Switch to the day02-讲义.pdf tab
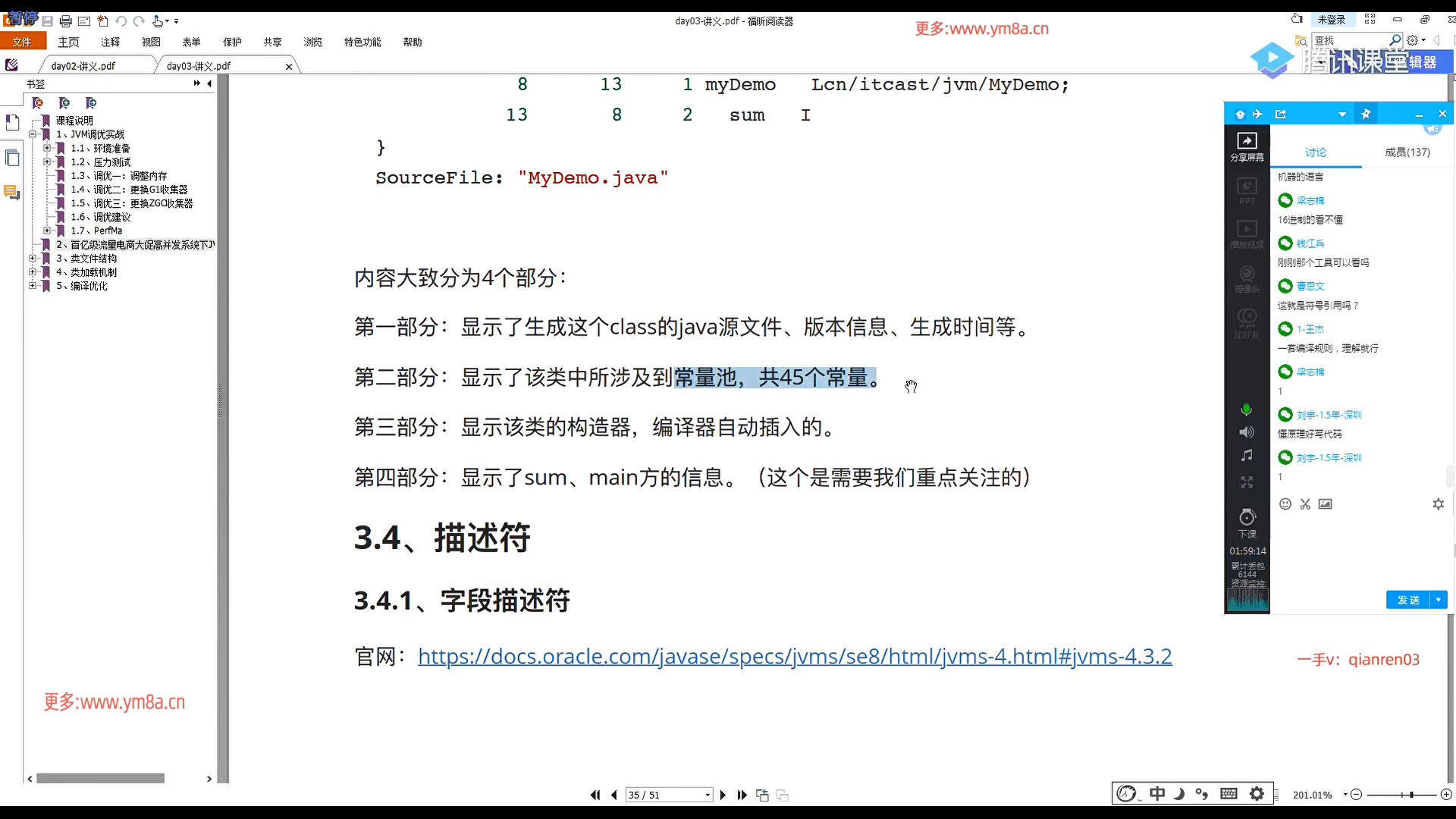This screenshot has width=1456, height=819. (x=83, y=66)
